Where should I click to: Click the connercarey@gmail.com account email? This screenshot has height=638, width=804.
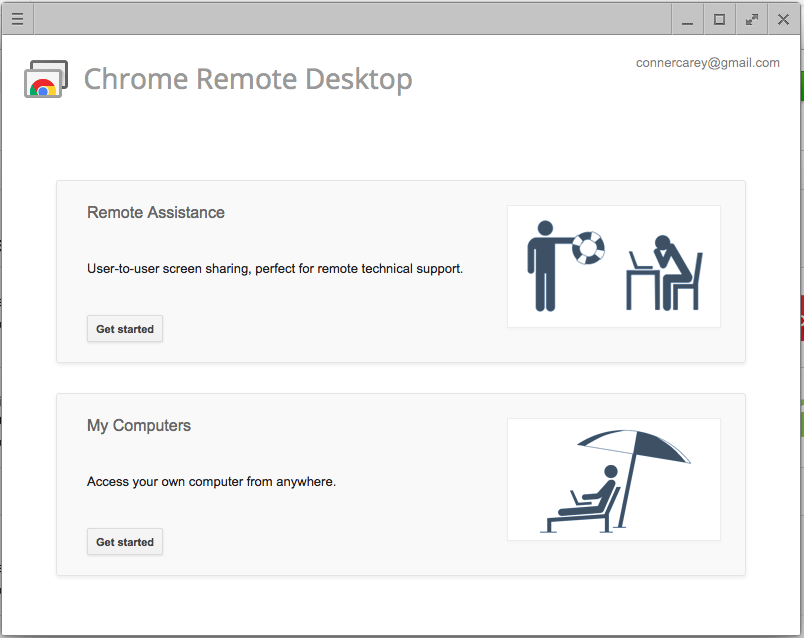(708, 63)
